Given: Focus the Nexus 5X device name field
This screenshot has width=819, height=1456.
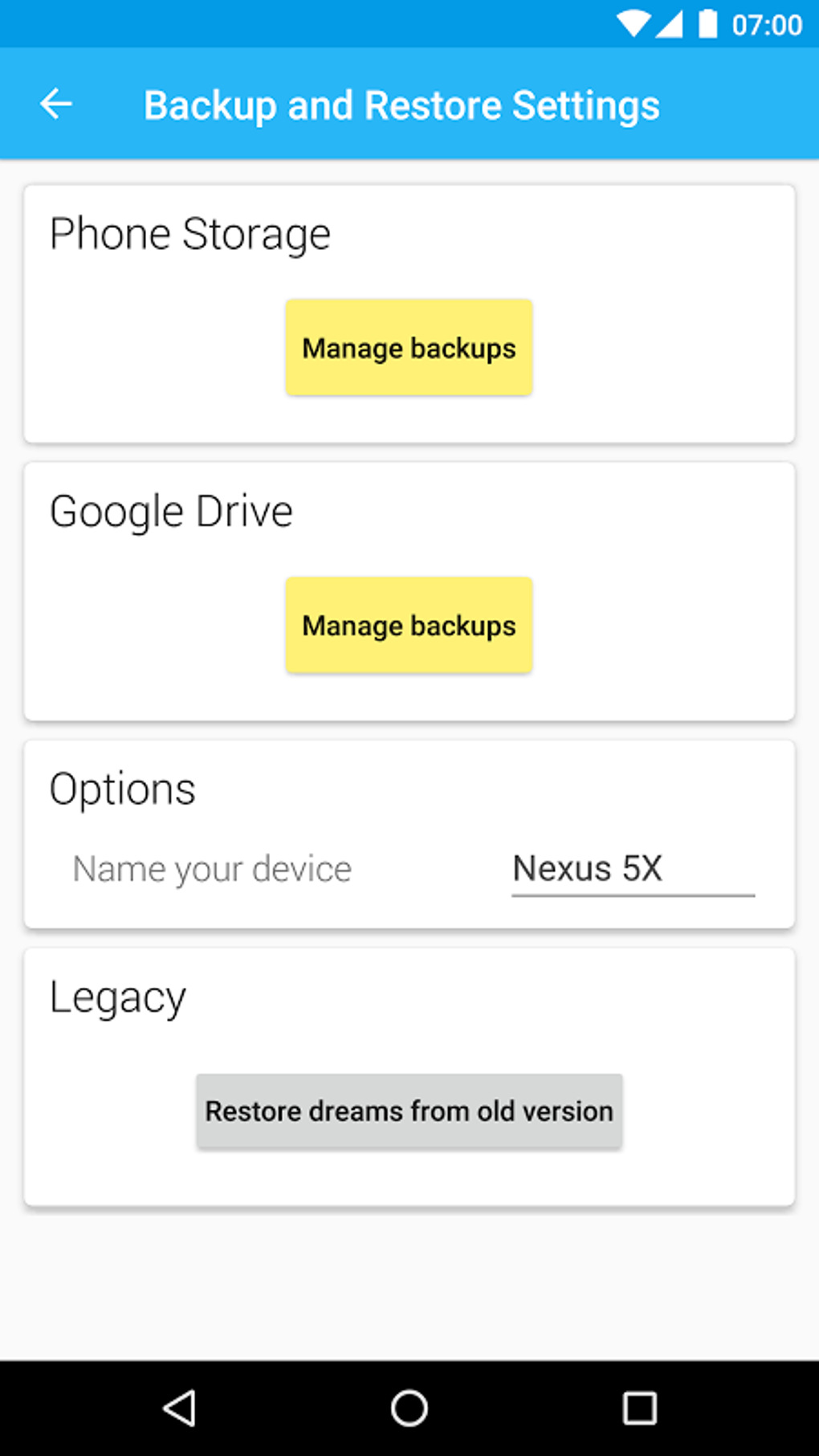Looking at the screenshot, I should click(x=633, y=869).
